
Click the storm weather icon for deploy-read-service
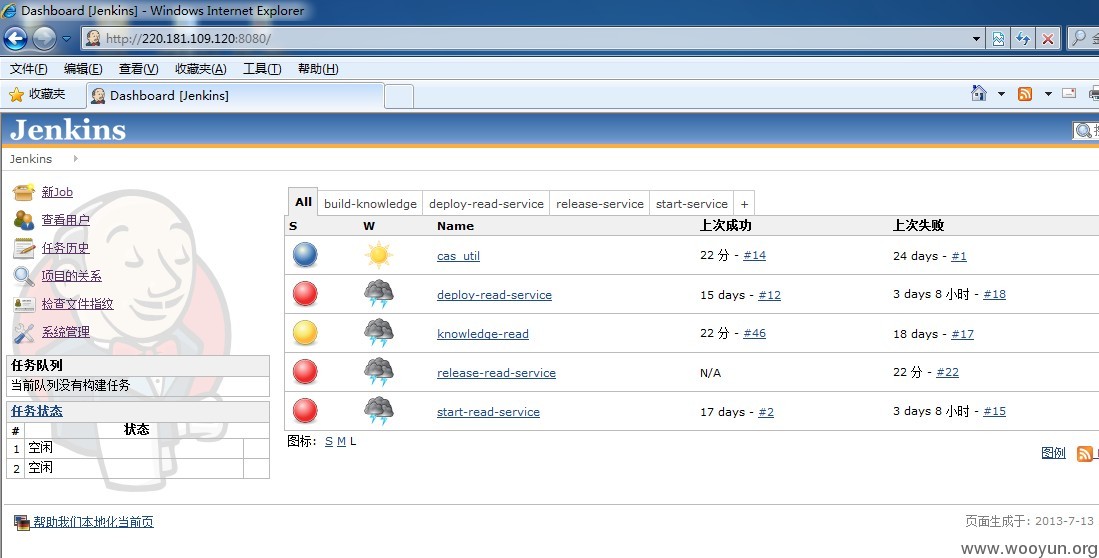pos(378,294)
